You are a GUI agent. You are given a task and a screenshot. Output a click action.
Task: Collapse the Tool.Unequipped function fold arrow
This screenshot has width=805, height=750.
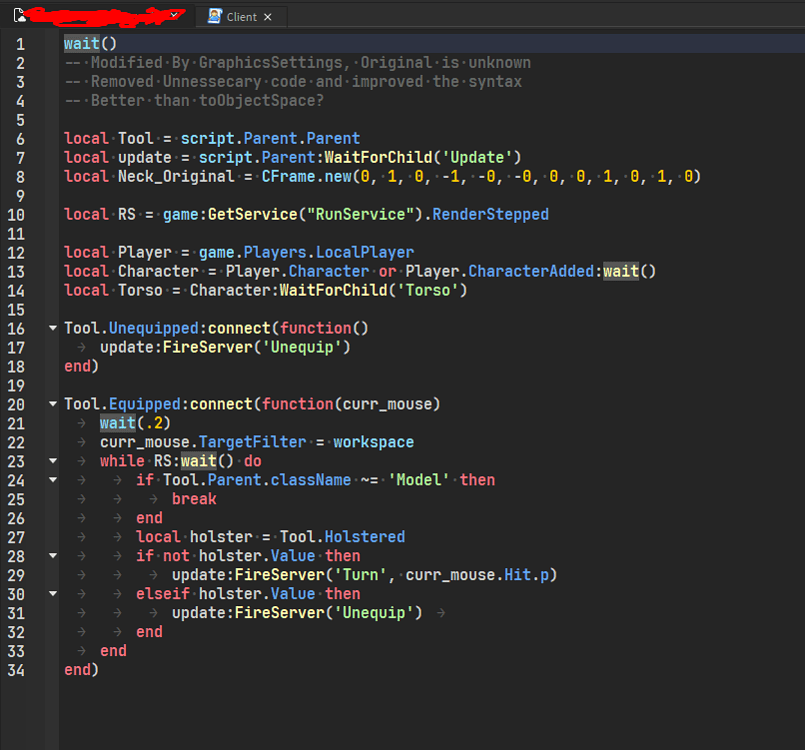52,328
